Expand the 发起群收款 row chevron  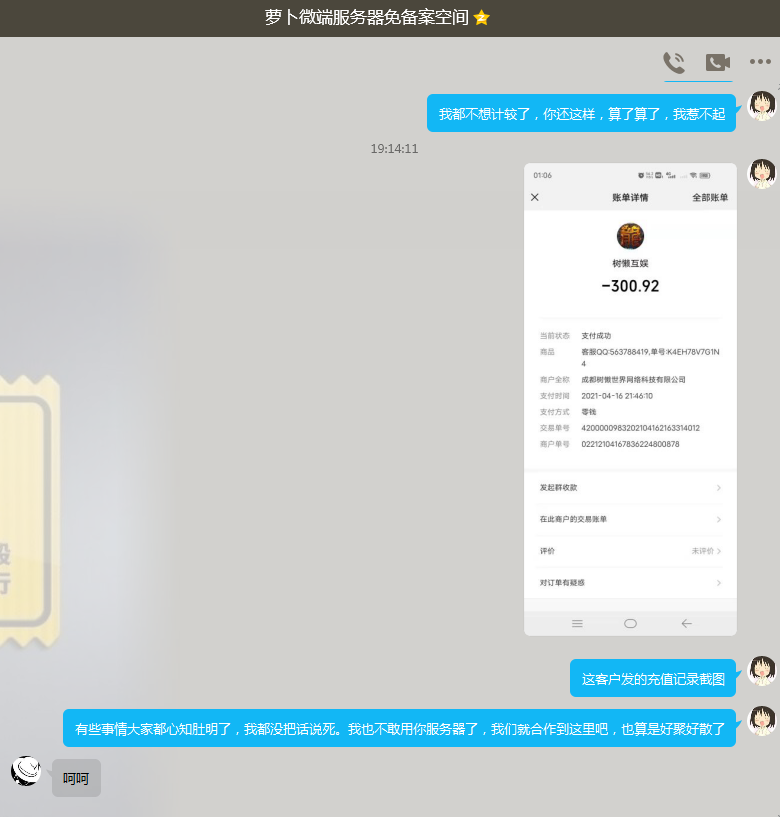[718, 488]
